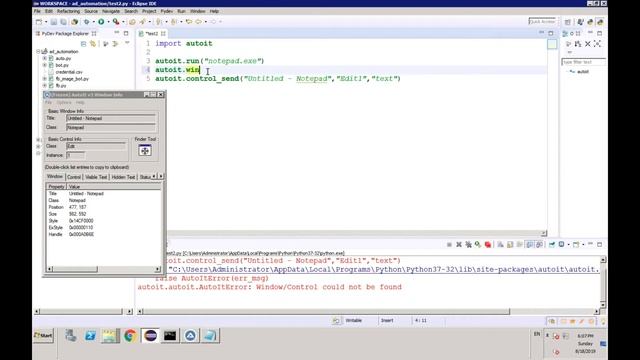Click the Instance field in Basic Control Info
This screenshot has width=640, height=360.
pyautogui.click(x=76, y=156)
